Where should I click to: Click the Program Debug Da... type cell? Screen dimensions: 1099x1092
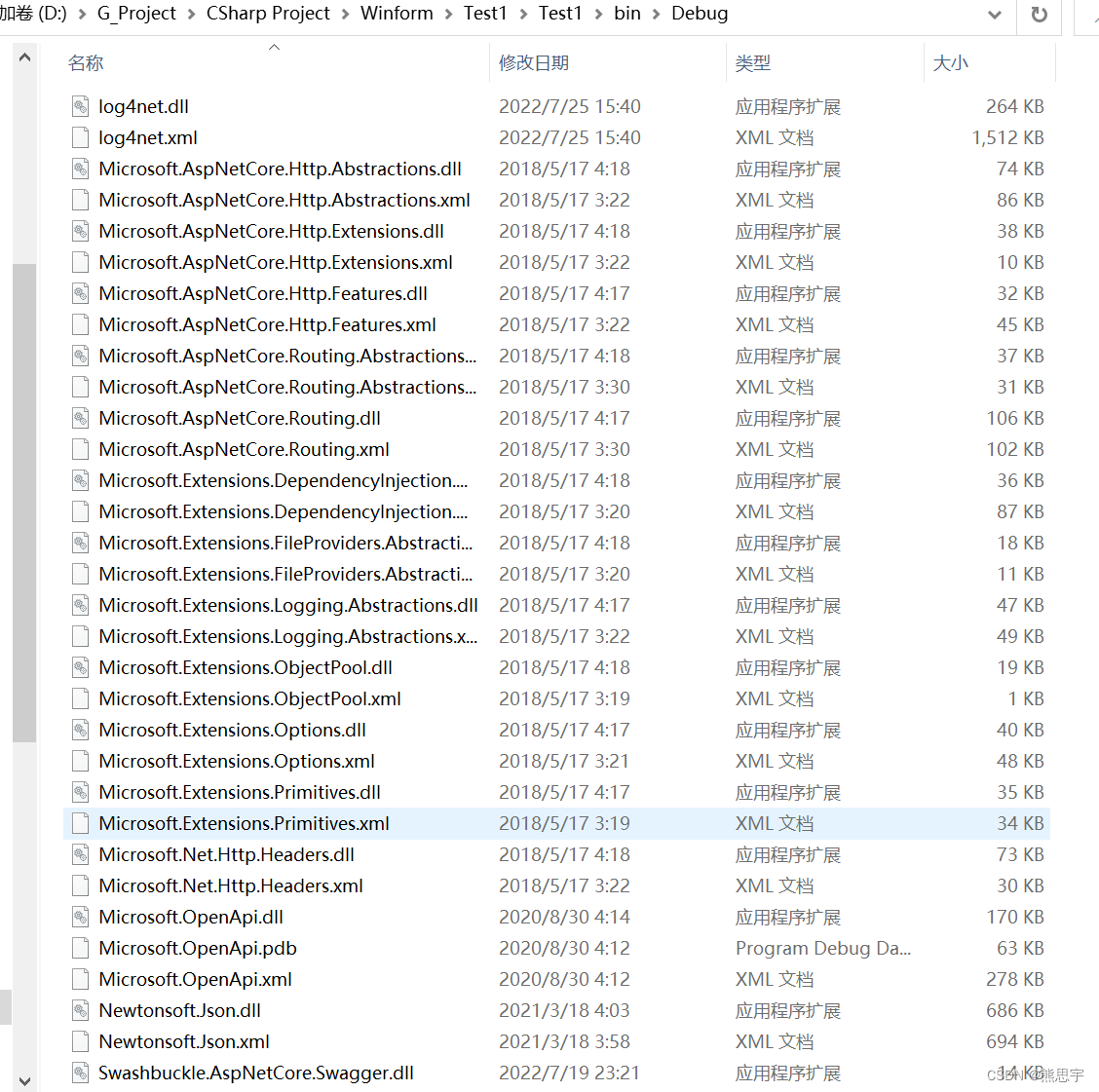point(823,949)
